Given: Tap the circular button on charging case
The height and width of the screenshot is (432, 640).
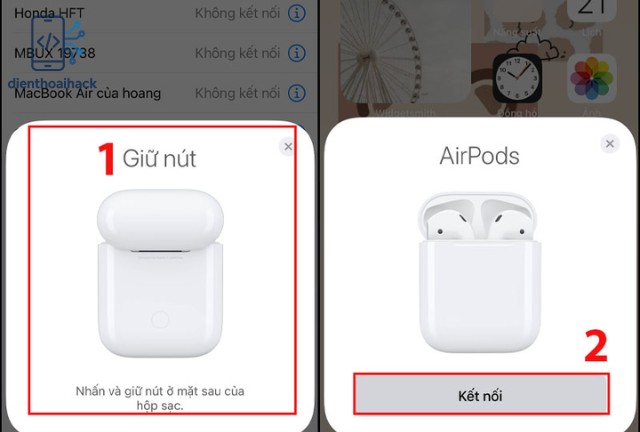Looking at the screenshot, I should click(x=160, y=319).
